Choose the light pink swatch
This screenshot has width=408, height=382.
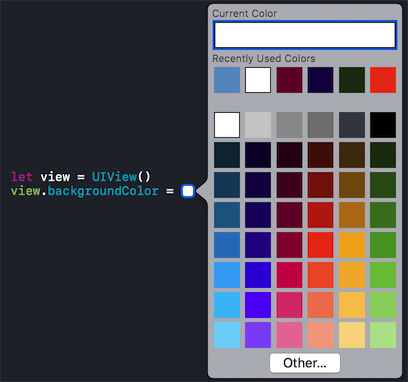click(289, 335)
